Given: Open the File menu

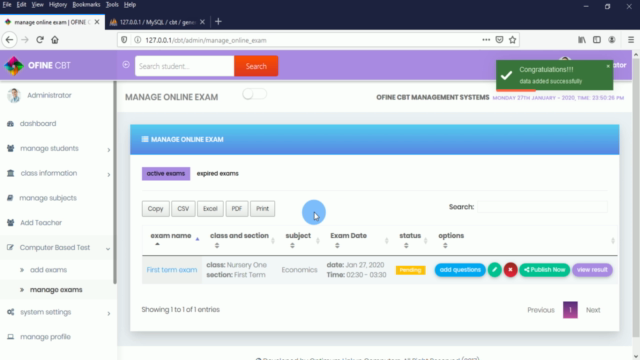Looking at the screenshot, I should click(7, 4).
